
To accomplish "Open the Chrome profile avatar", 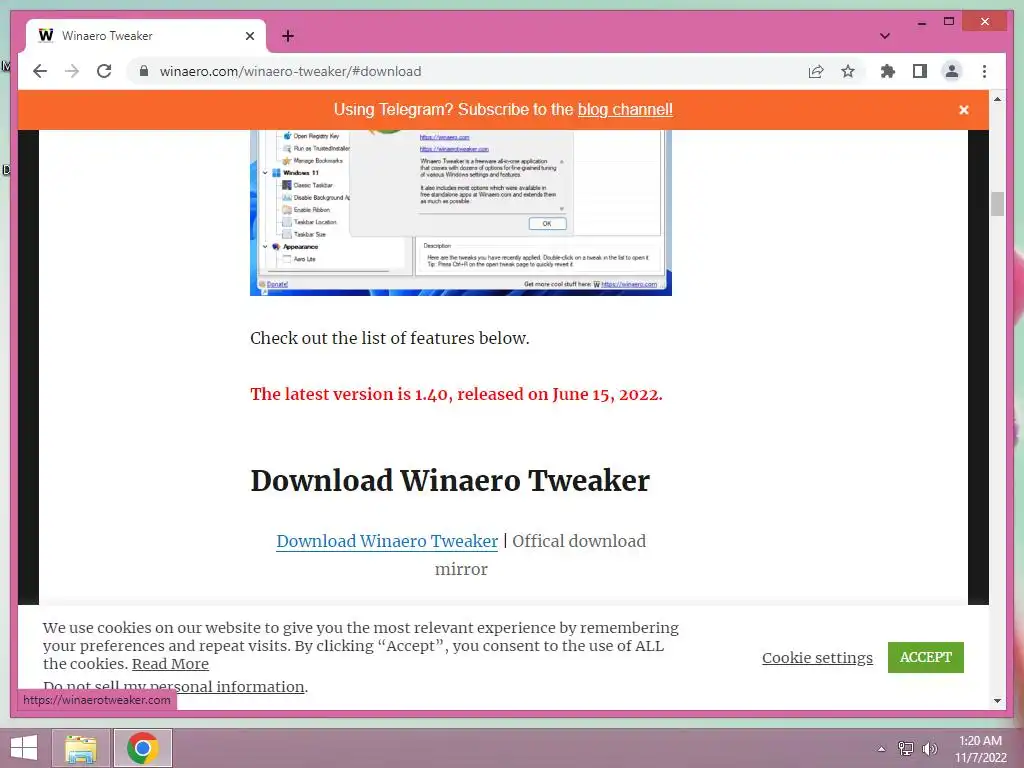I will (x=952, y=71).
